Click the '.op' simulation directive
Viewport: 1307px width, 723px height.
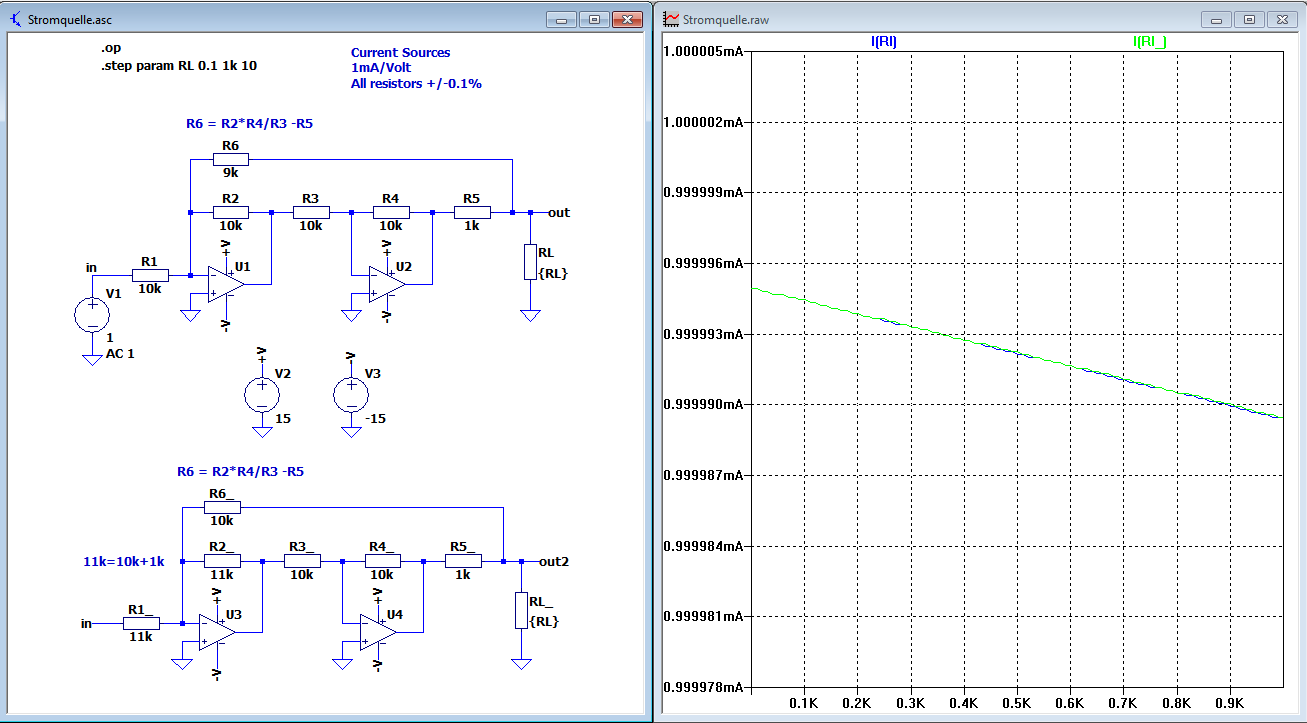[111, 49]
